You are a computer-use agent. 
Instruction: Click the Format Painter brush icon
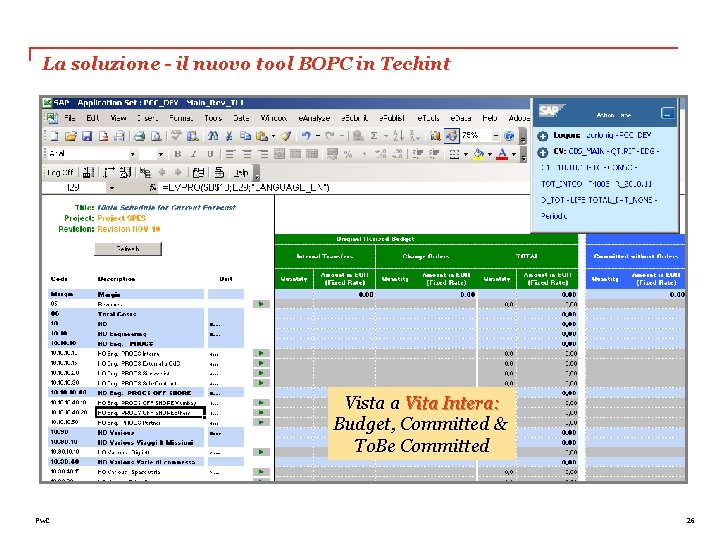pyautogui.click(x=287, y=136)
